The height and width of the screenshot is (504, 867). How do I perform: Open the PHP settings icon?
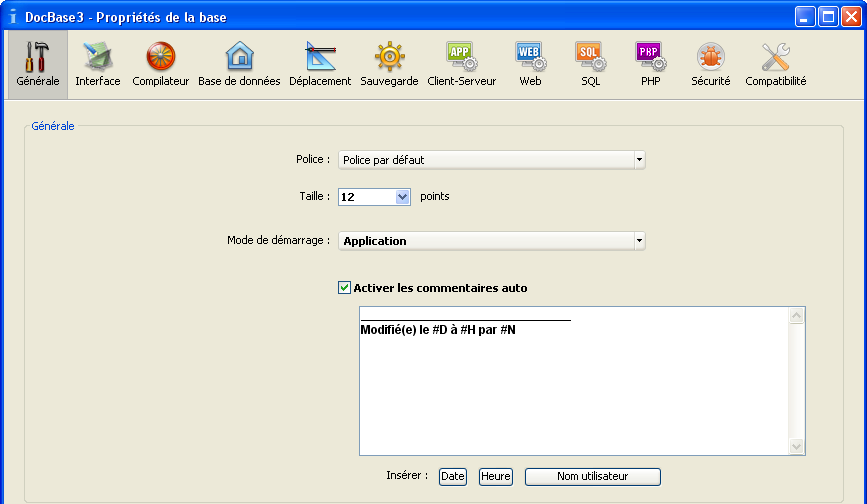650,64
